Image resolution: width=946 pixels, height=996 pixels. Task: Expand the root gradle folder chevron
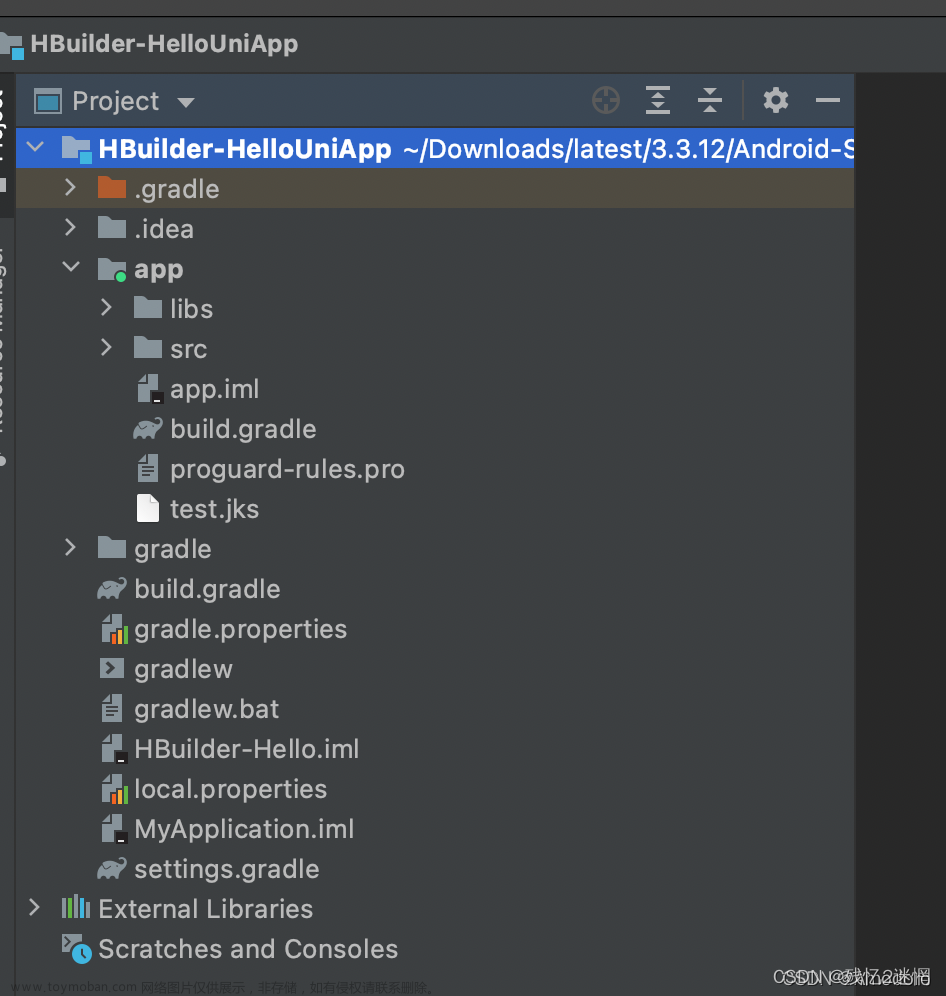[x=70, y=548]
